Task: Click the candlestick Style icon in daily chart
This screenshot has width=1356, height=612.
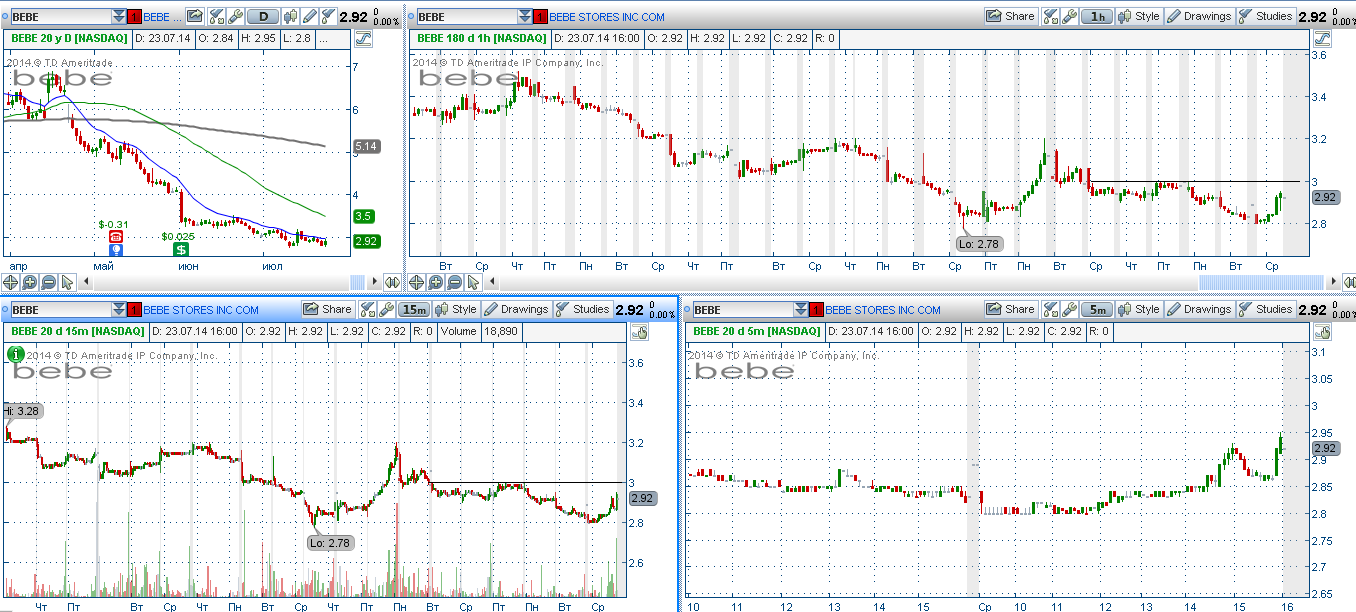Action: pos(290,16)
